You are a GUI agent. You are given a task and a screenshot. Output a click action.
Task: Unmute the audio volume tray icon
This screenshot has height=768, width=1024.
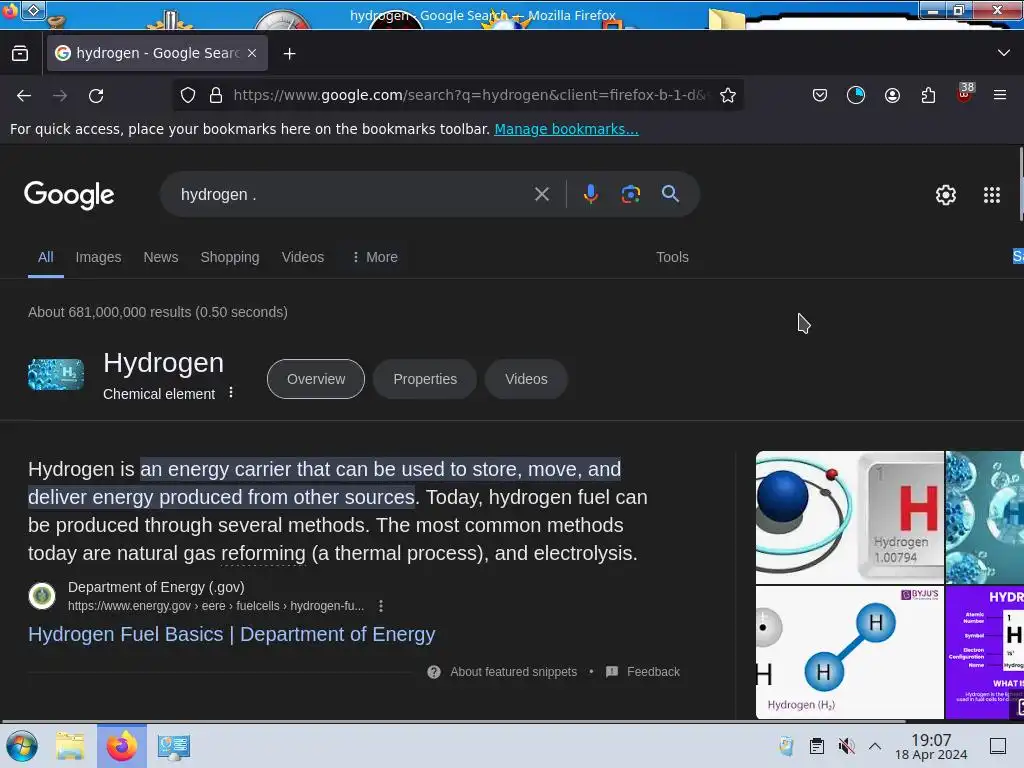coord(846,746)
